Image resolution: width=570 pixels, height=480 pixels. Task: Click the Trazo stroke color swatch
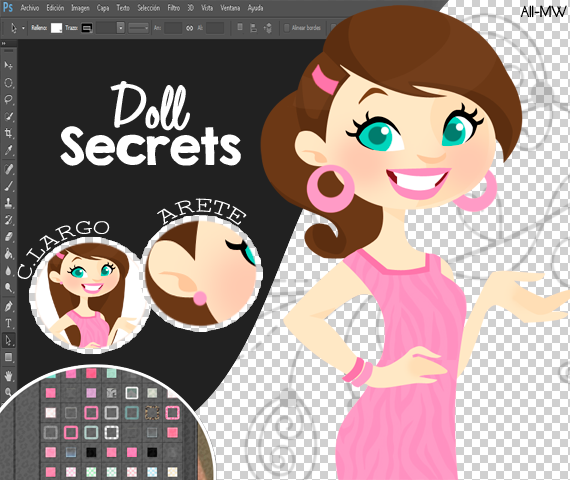point(87,28)
